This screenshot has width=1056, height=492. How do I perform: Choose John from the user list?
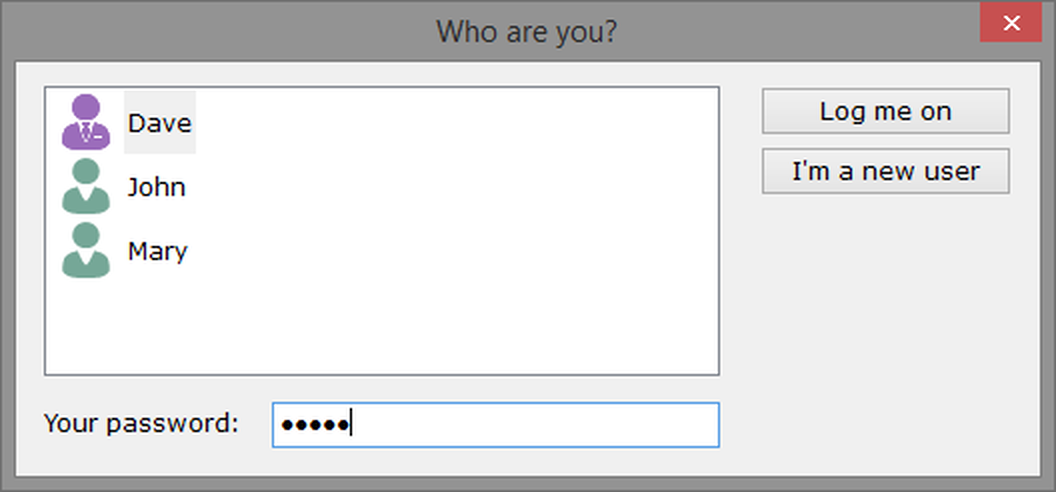pos(156,187)
